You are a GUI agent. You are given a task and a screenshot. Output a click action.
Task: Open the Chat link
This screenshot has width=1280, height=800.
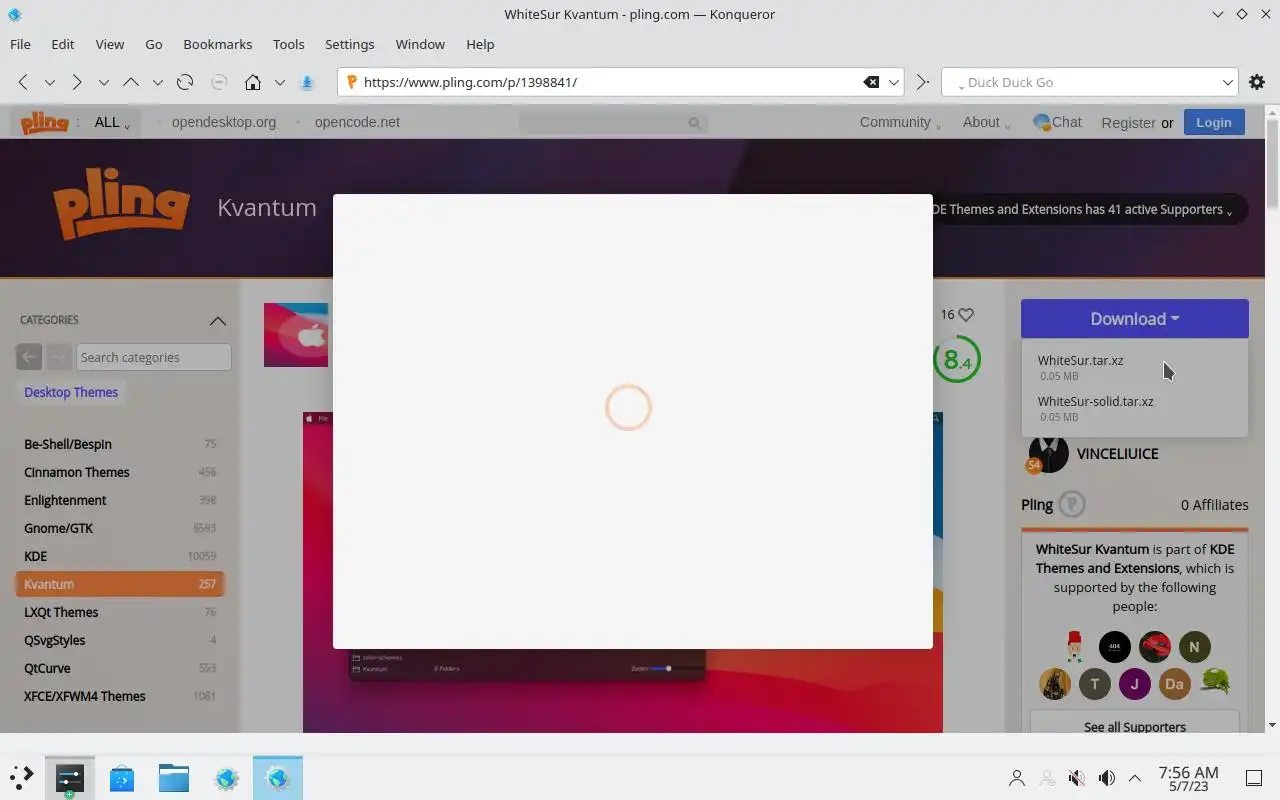[x=1057, y=122]
